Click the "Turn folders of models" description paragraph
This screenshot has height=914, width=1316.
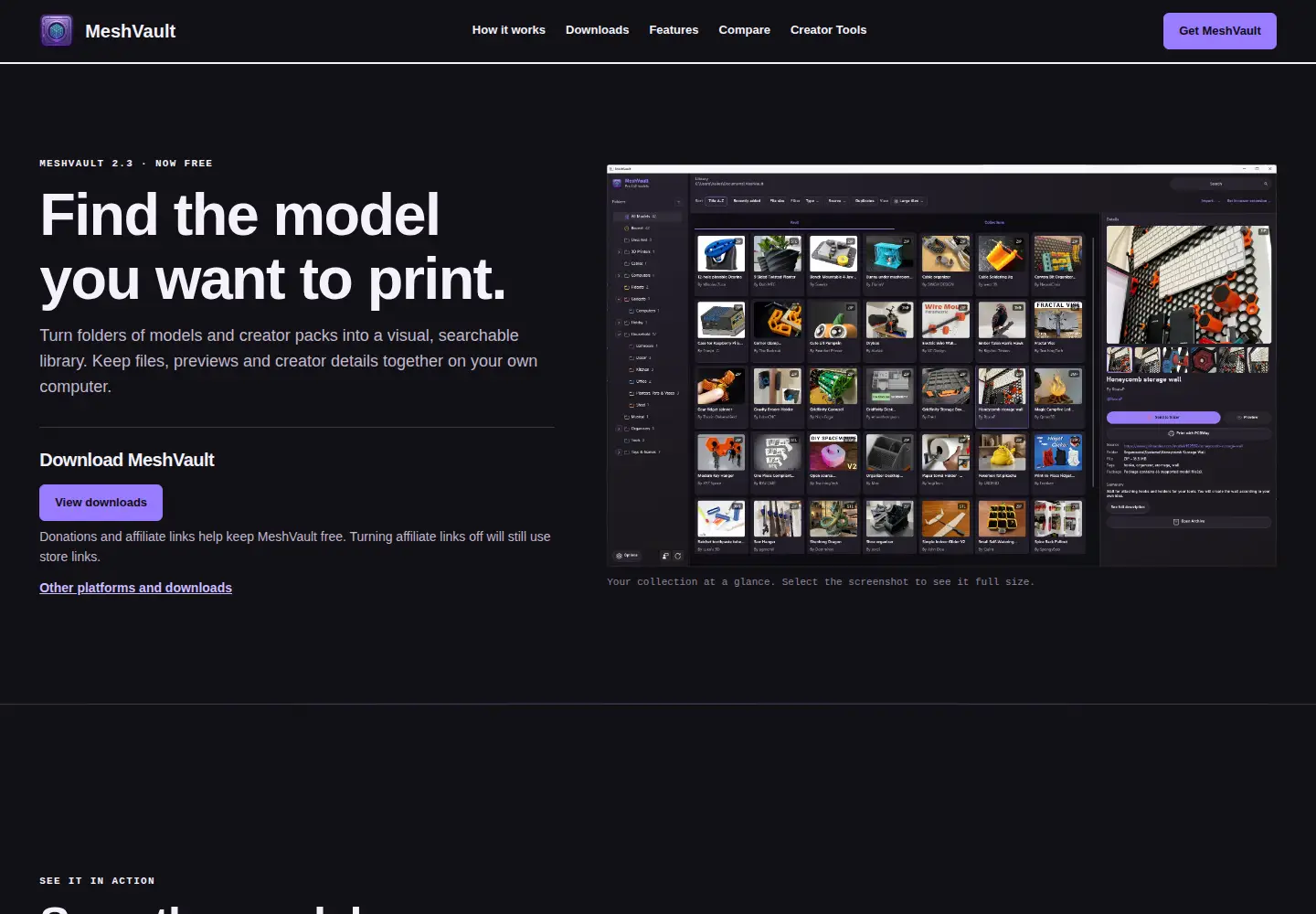click(289, 361)
